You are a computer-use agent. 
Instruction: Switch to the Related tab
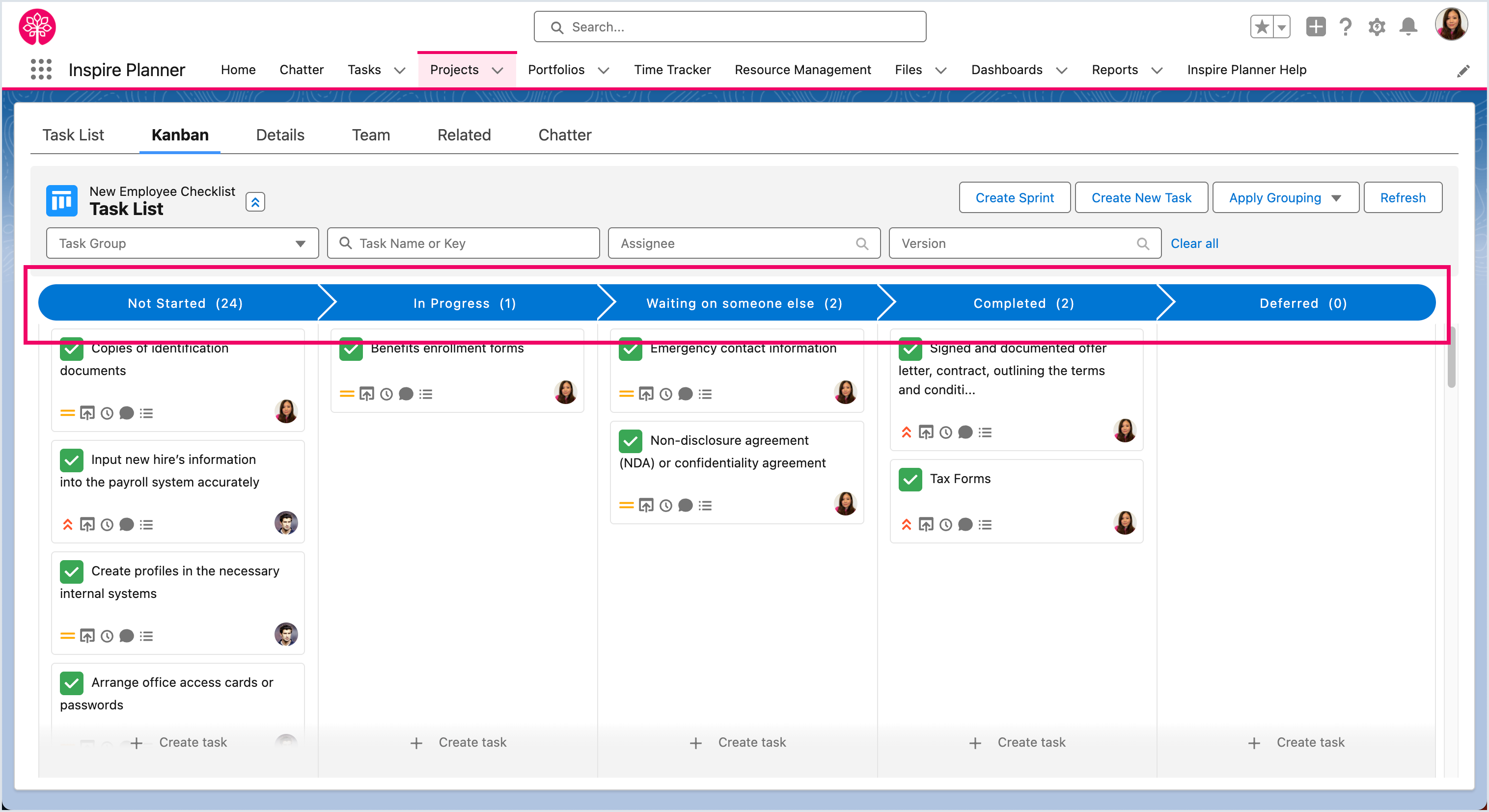pyautogui.click(x=464, y=135)
